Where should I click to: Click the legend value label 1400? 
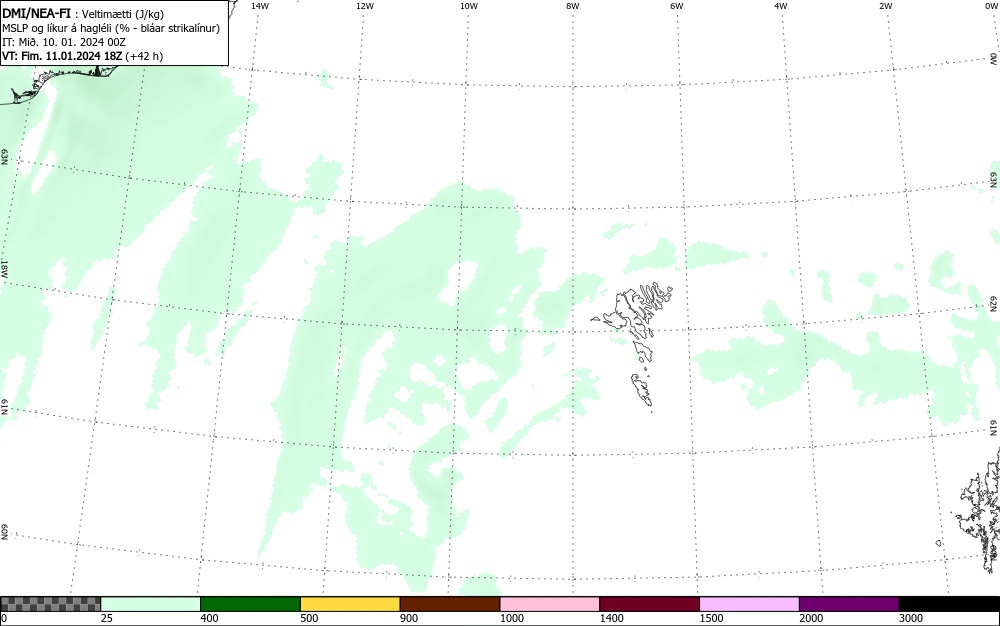pos(612,618)
